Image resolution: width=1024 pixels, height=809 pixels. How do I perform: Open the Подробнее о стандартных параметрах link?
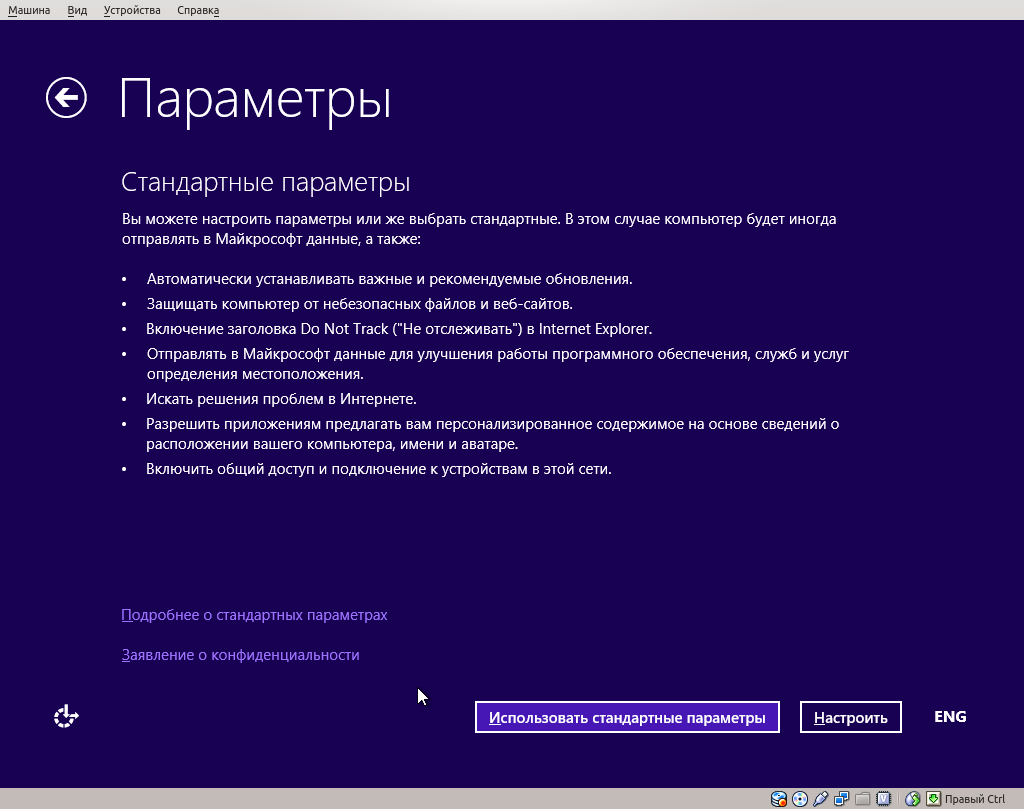tap(253, 615)
